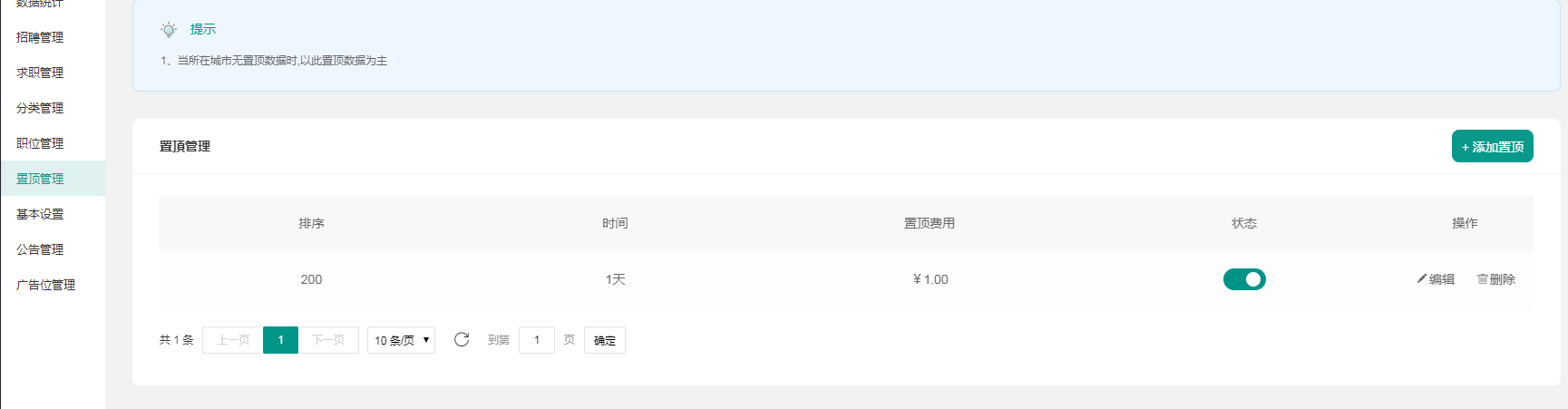Go to 公告管理 menu item

coord(40,249)
